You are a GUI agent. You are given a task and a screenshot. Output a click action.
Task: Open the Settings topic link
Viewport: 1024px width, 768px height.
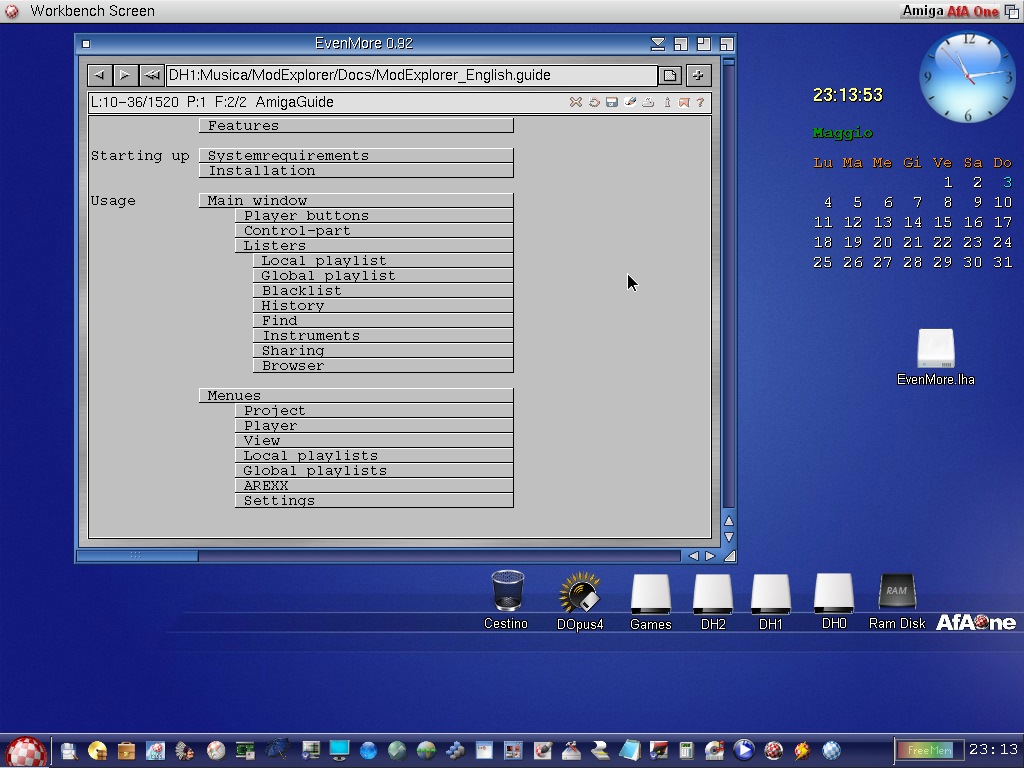pyautogui.click(x=373, y=501)
